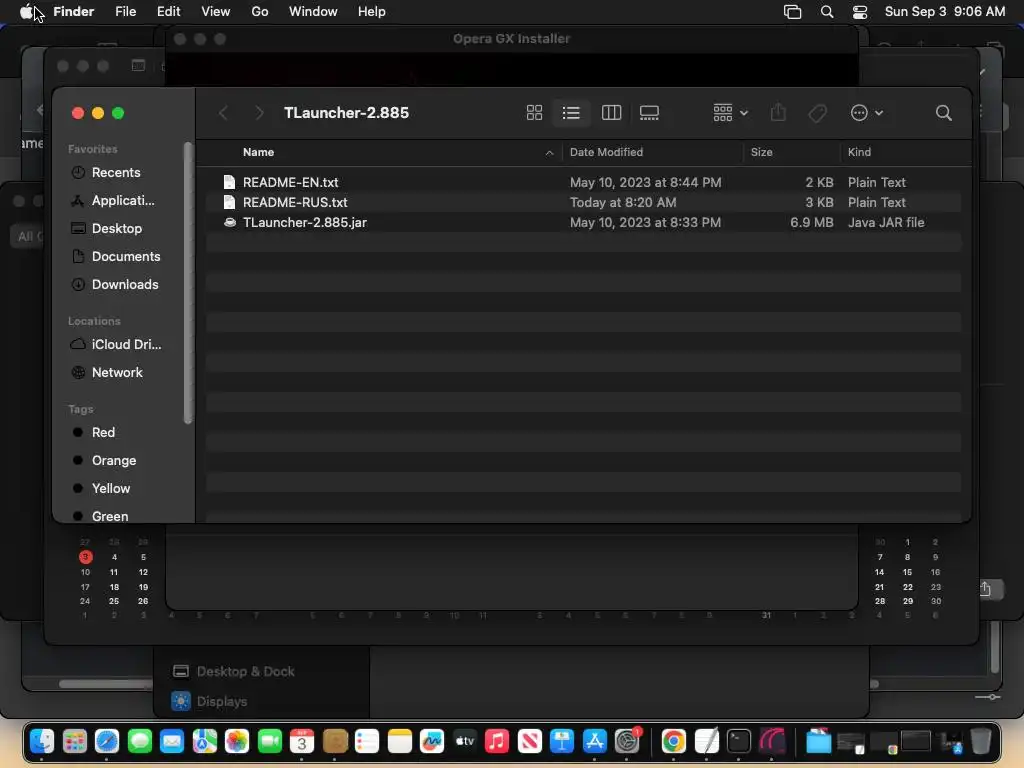Image resolution: width=1024 pixels, height=768 pixels.
Task: Open Downloads in the sidebar
Action: pos(125,285)
